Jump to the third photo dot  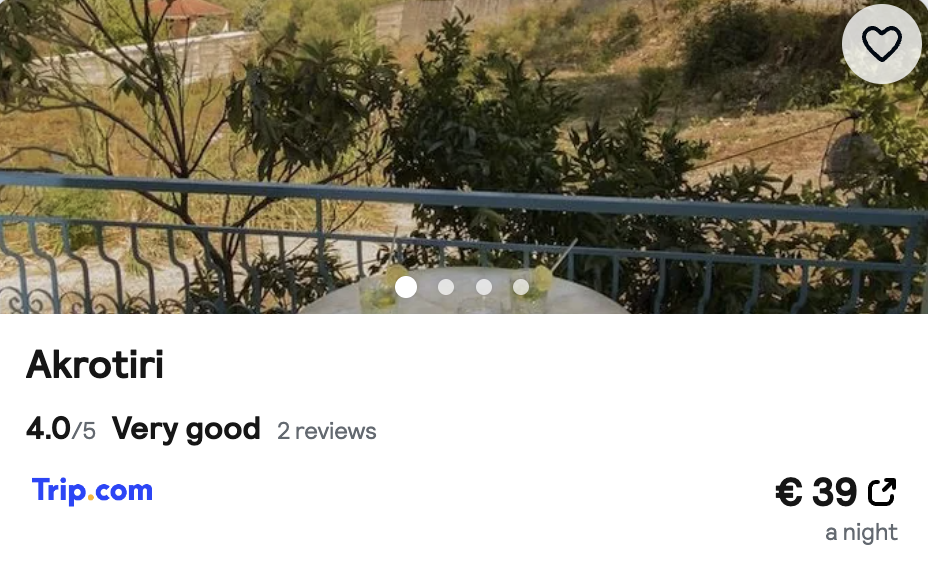tap(484, 287)
